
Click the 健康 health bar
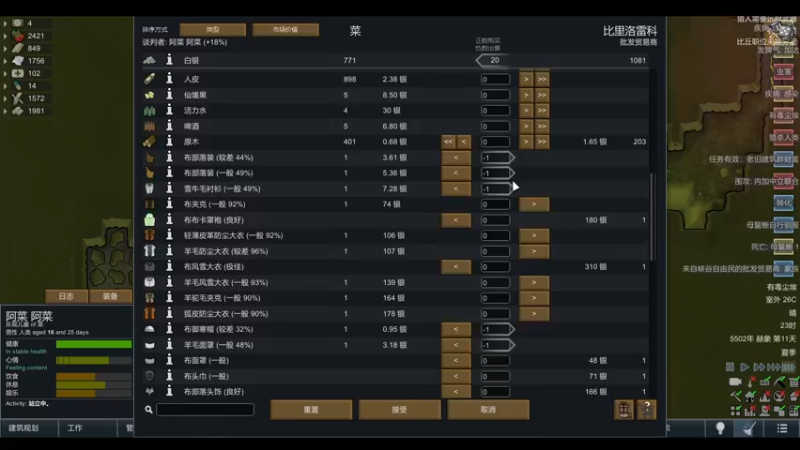(x=94, y=344)
